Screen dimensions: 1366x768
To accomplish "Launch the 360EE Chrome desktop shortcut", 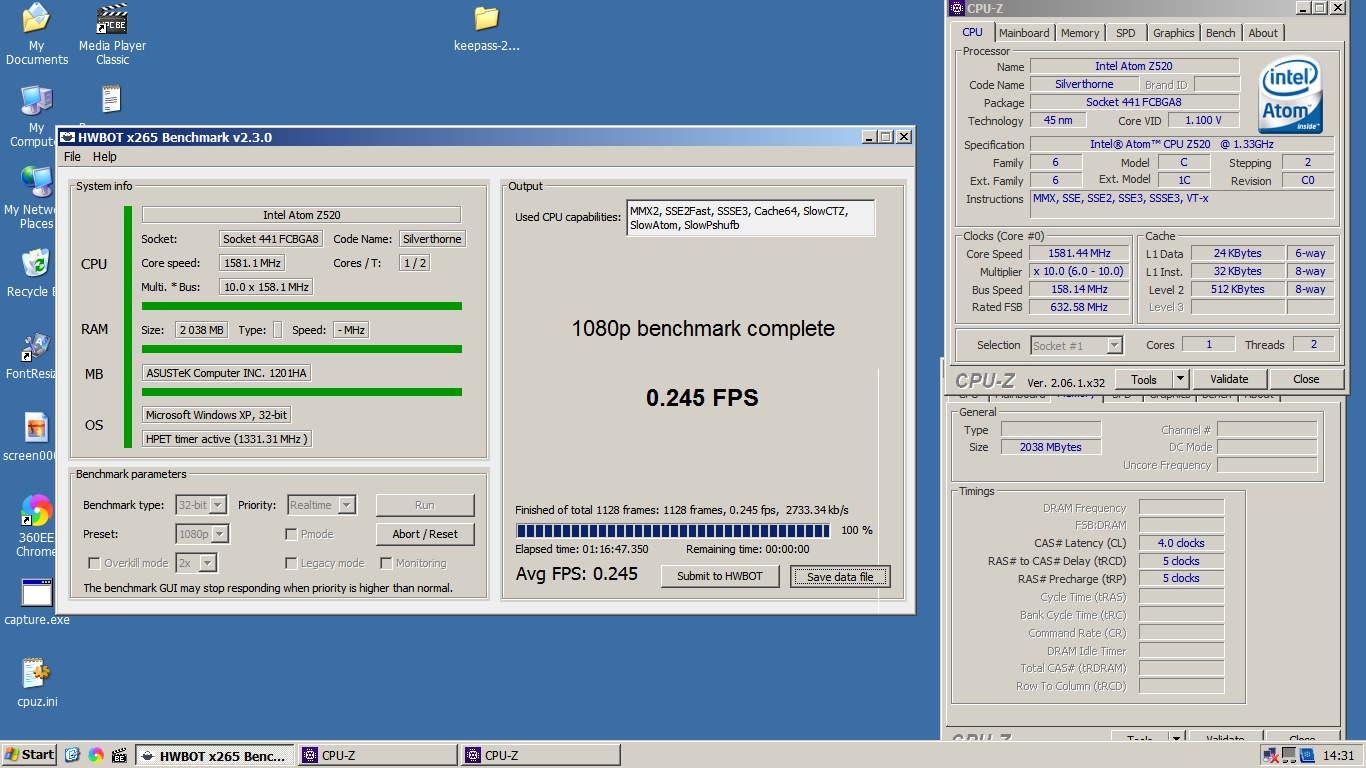I will [36, 526].
